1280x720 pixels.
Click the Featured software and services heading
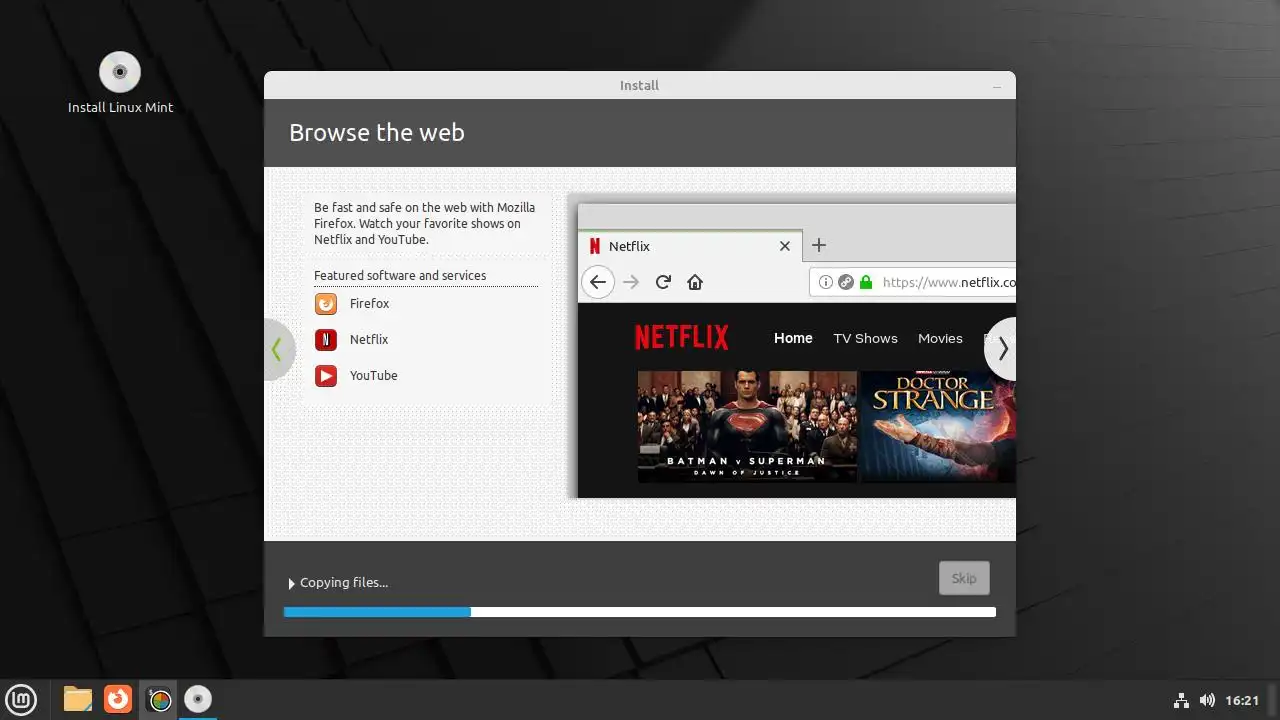coord(400,276)
